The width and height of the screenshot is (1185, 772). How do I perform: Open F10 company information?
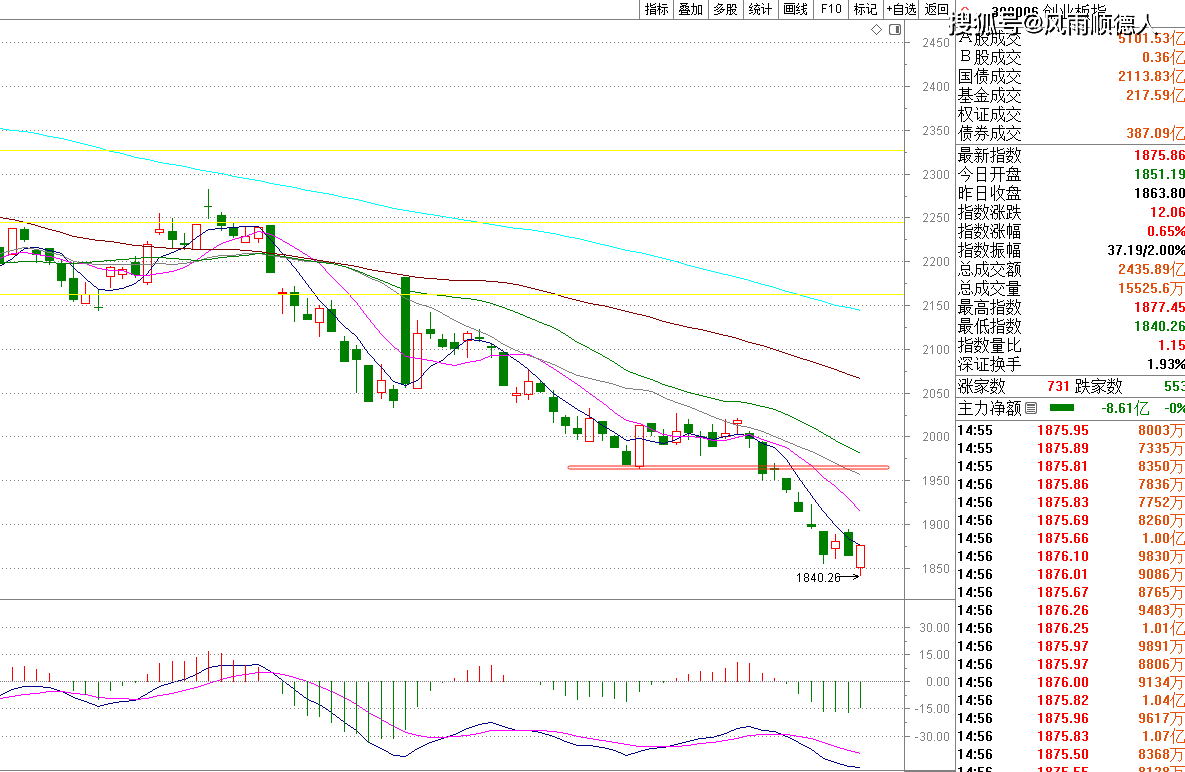pos(830,9)
